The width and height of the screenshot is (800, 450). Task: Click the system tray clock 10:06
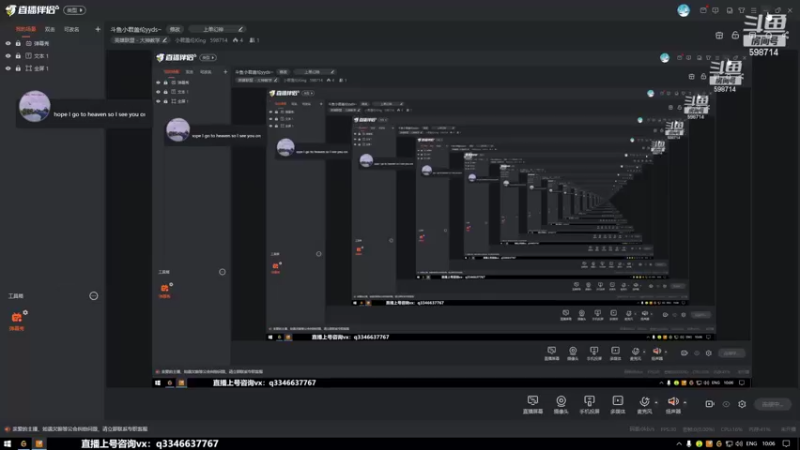tap(769, 444)
